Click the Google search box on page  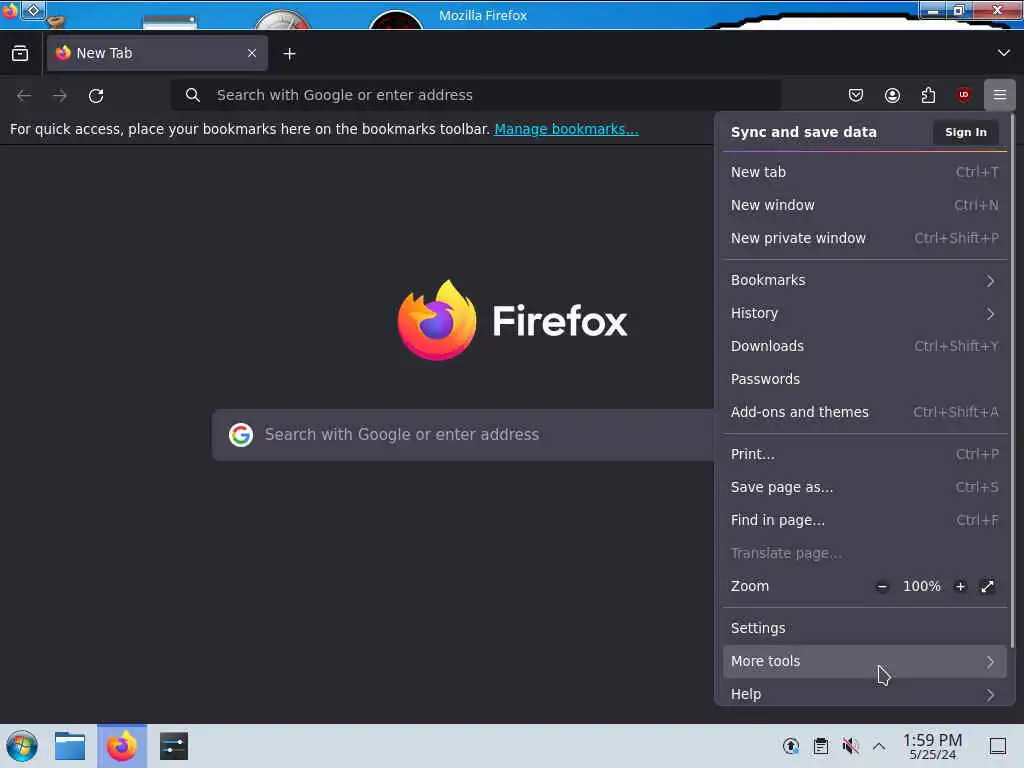(463, 435)
